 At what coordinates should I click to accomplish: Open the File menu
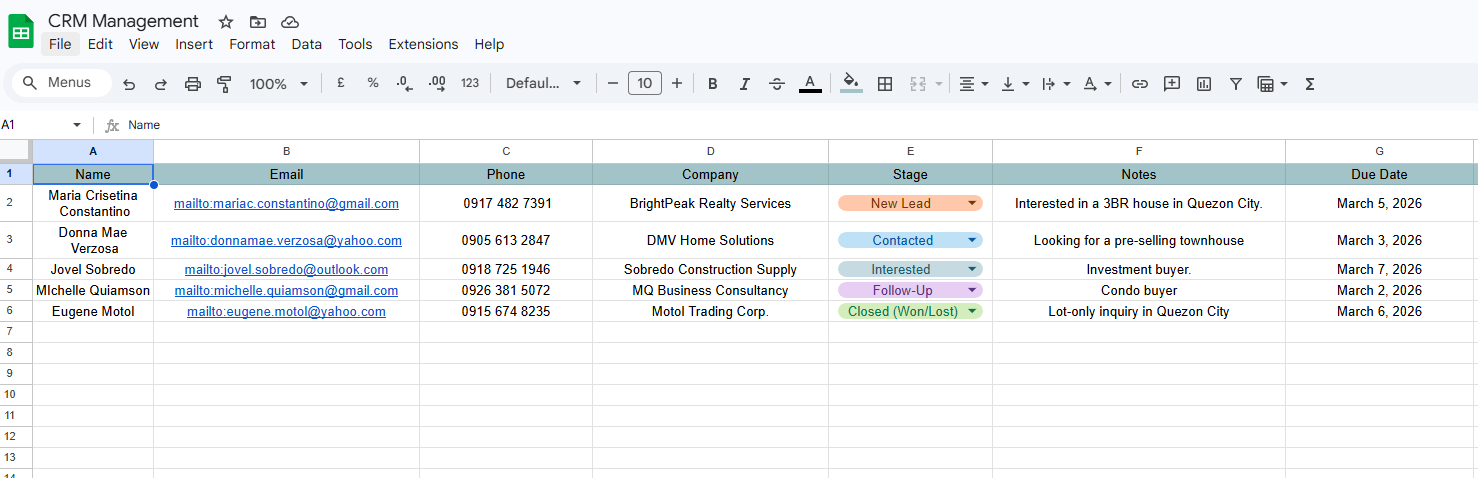point(60,44)
